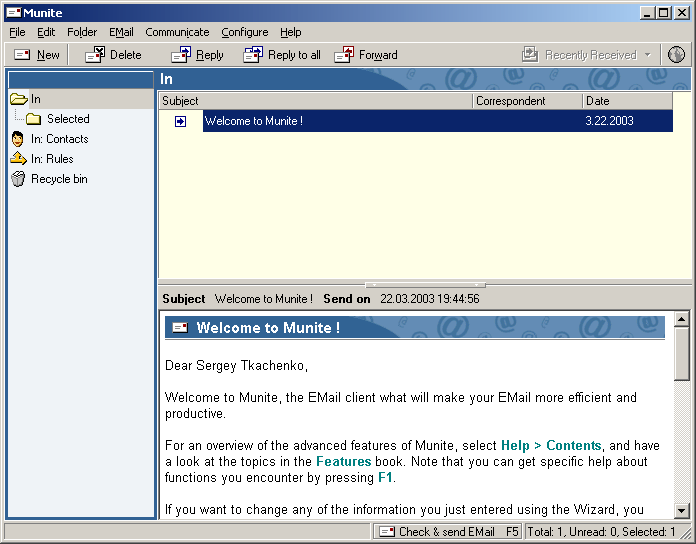Open the EMail menu
This screenshot has width=696, height=544.
click(x=121, y=32)
